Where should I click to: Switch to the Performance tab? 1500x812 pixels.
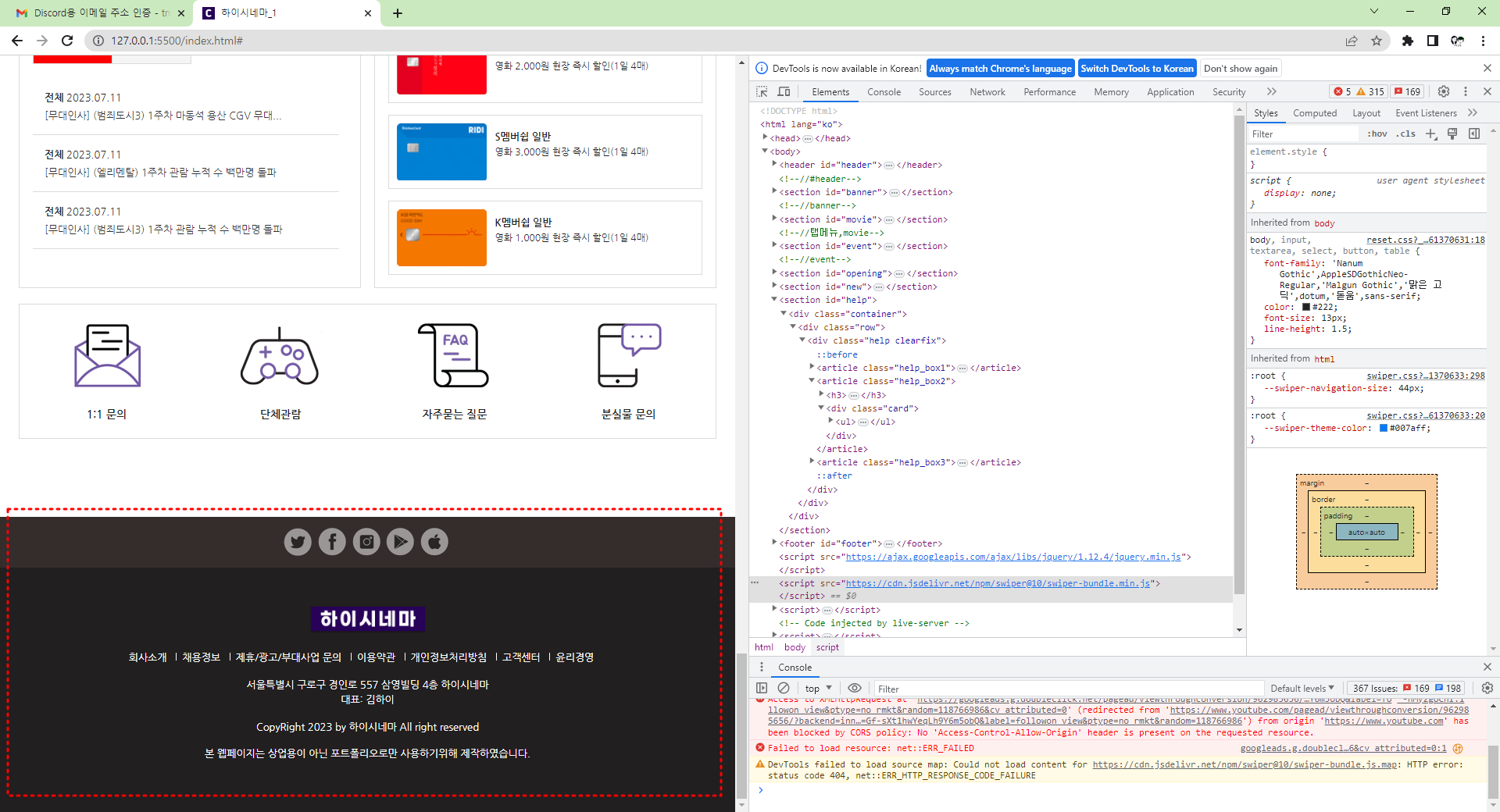pyautogui.click(x=1049, y=92)
